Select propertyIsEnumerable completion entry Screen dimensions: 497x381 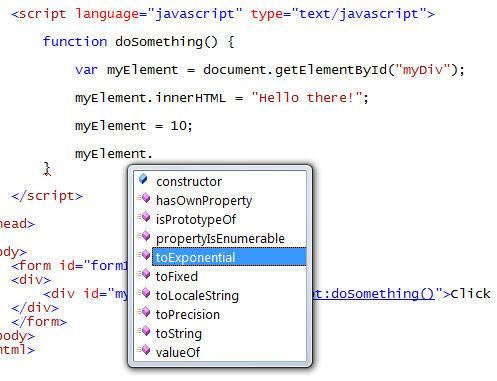point(220,239)
